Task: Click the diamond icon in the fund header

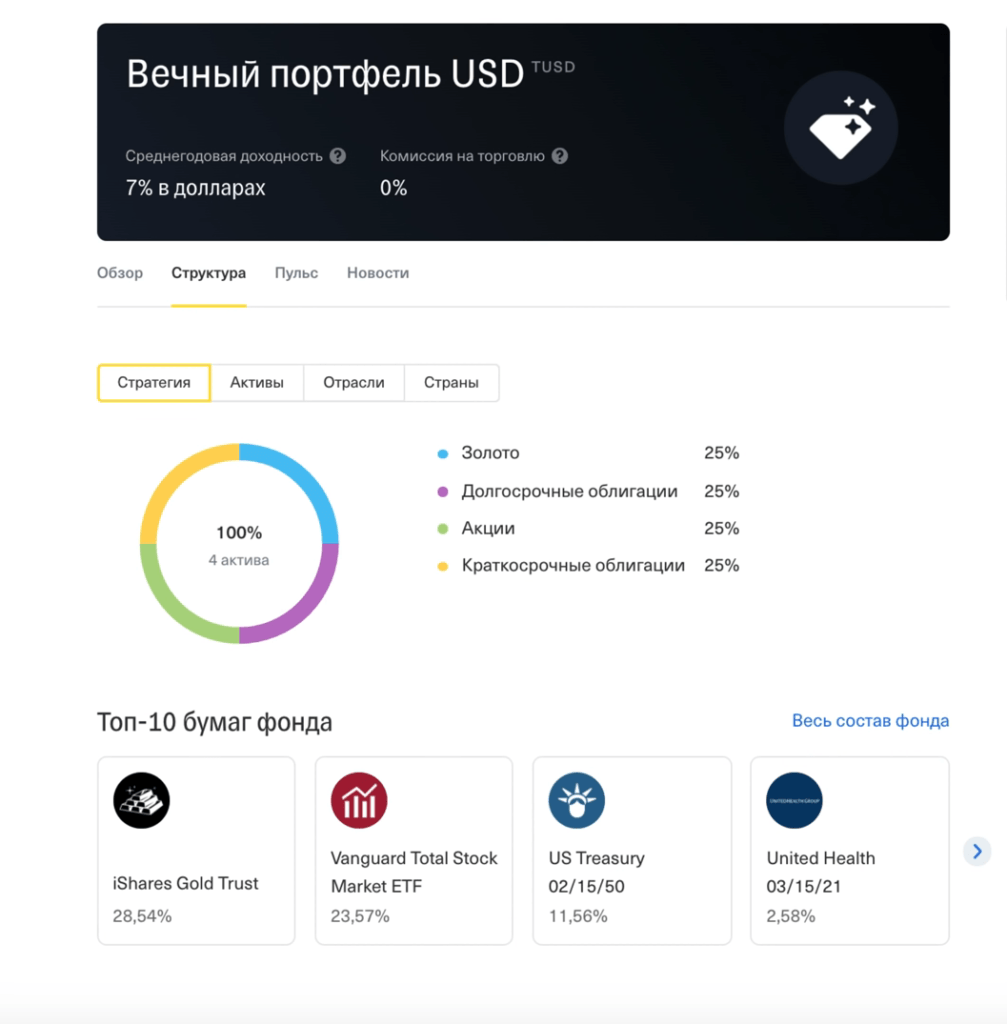Action: (x=841, y=128)
